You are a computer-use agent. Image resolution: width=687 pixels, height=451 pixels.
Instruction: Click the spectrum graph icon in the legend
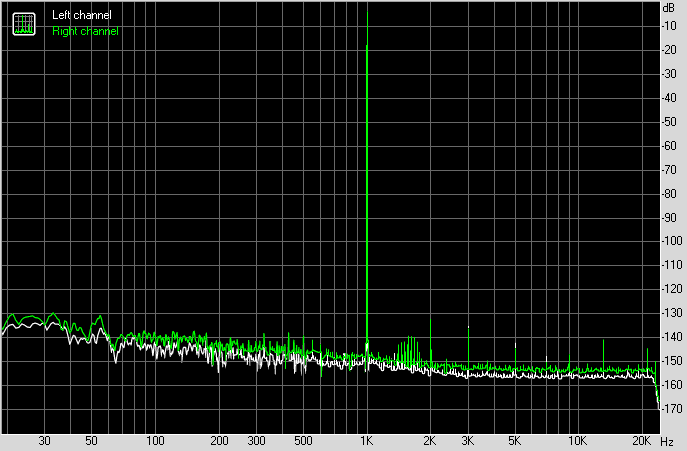point(22,22)
